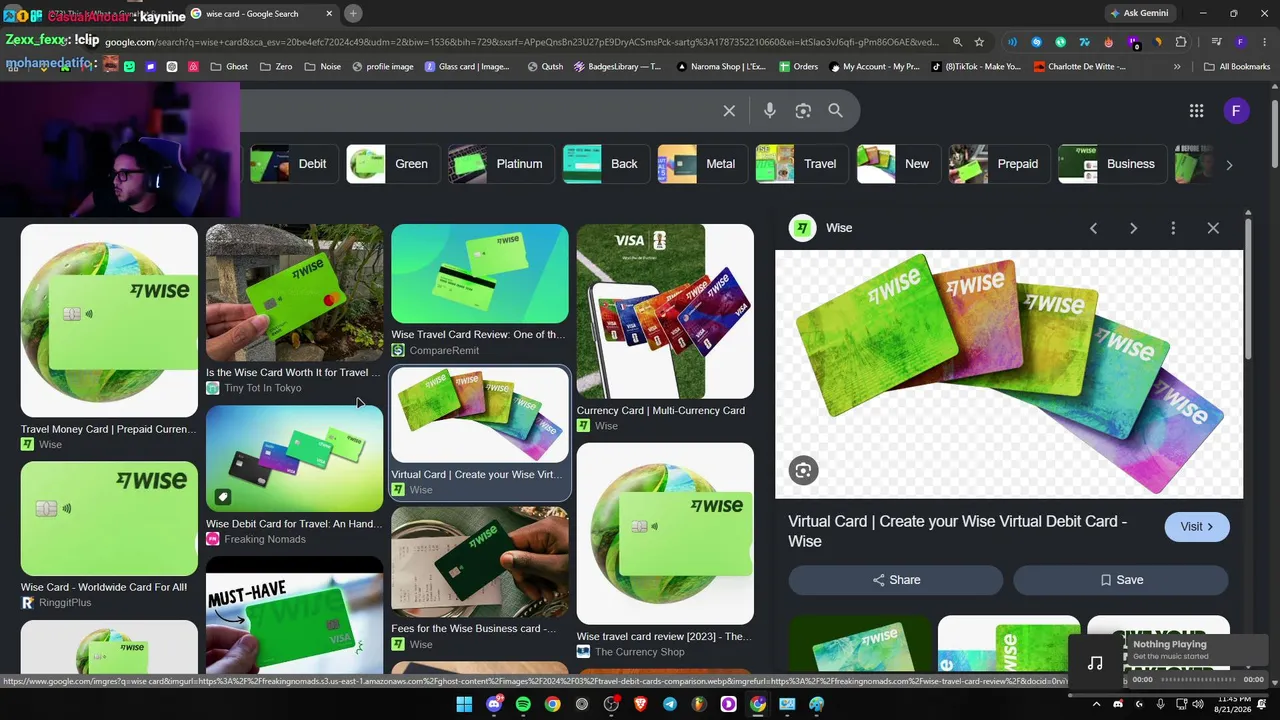1280x720 pixels.
Task: Submit search with the magnifying glass icon
Action: [836, 111]
